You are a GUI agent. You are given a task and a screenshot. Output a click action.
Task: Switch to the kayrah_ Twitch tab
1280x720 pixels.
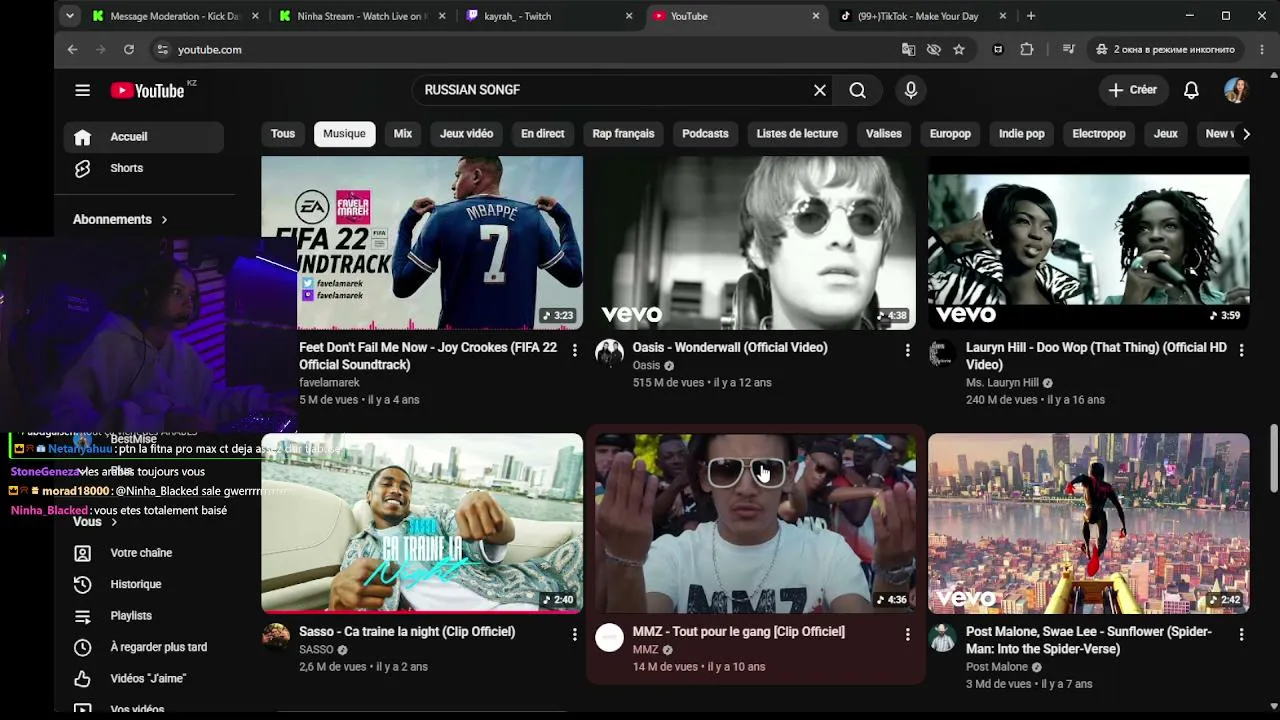(x=551, y=16)
